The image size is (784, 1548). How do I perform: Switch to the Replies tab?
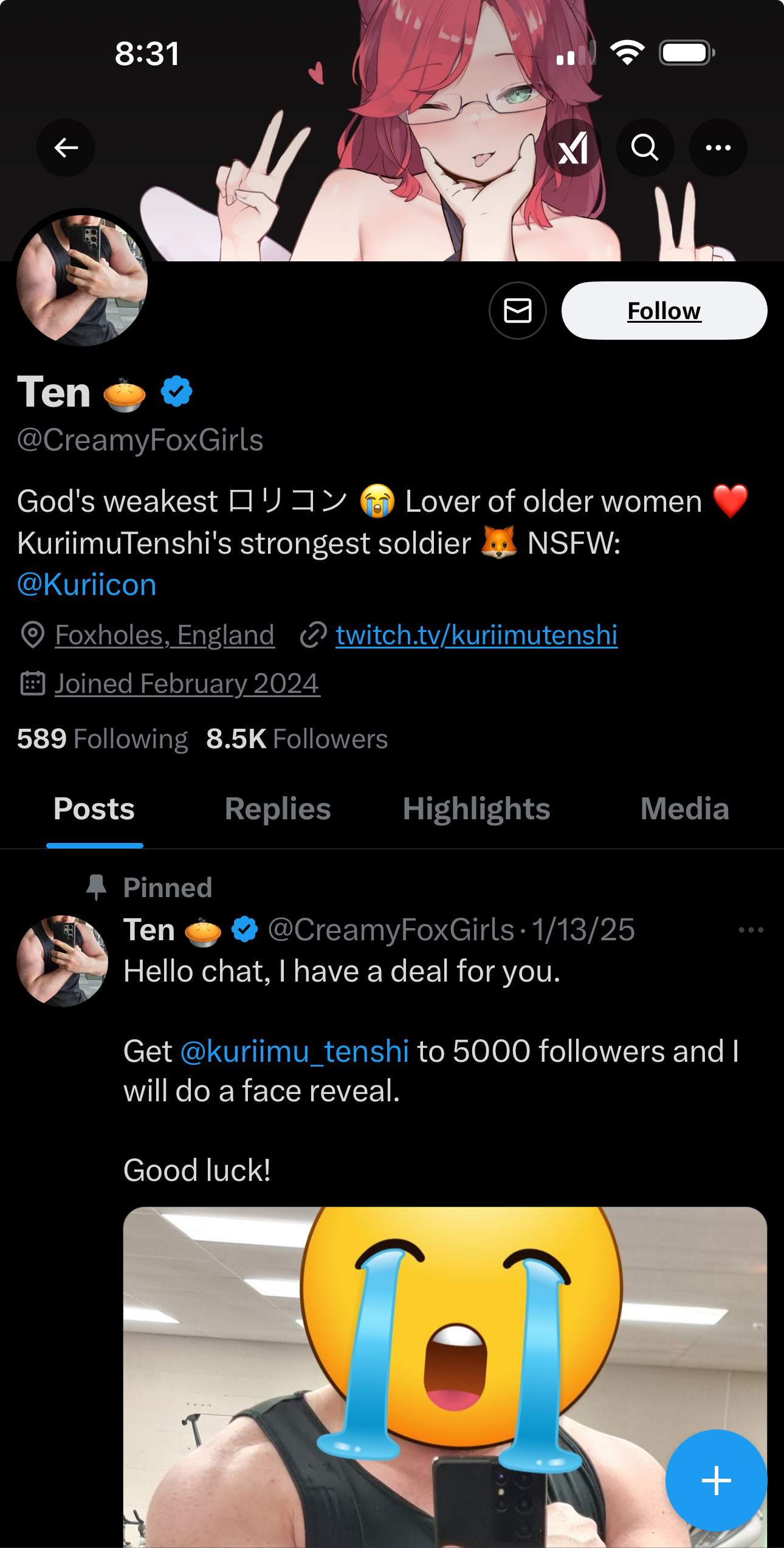click(x=278, y=809)
